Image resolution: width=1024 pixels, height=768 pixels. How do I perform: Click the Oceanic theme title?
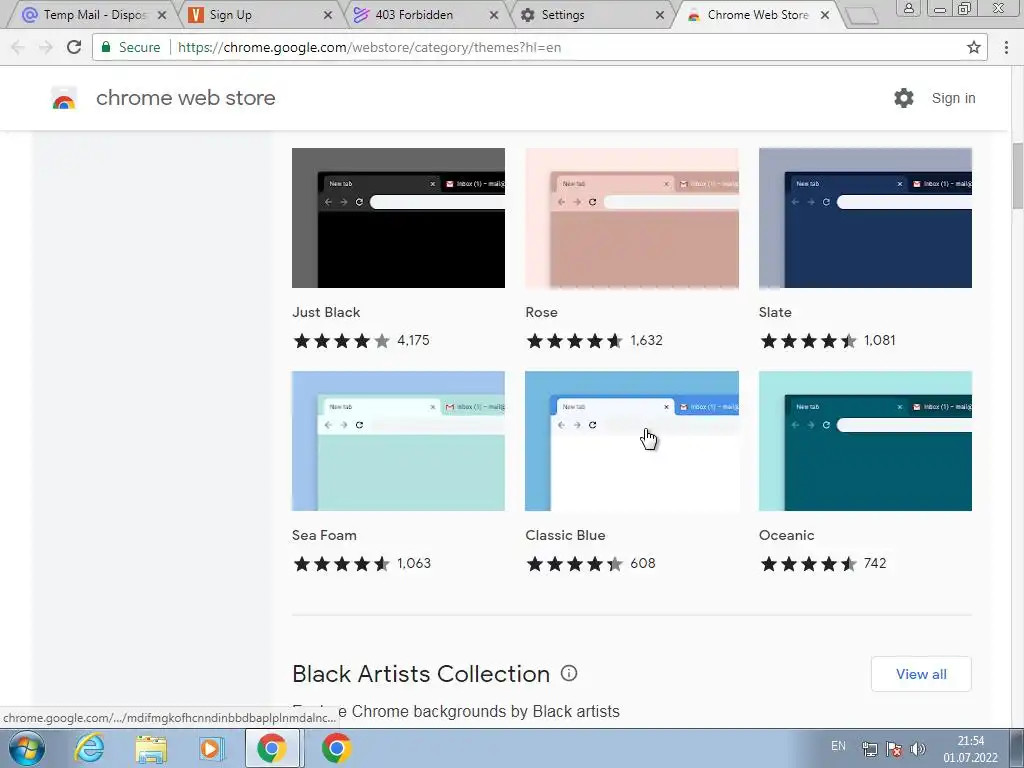pyautogui.click(x=786, y=535)
